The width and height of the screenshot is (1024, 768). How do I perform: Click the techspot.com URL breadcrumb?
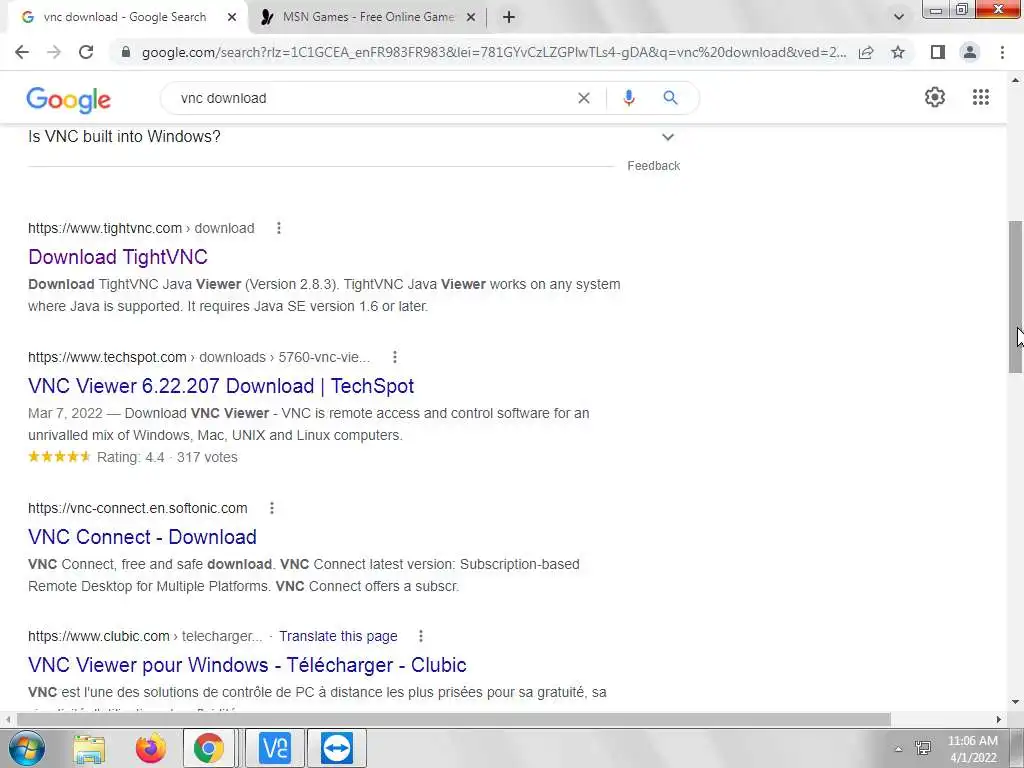(199, 357)
